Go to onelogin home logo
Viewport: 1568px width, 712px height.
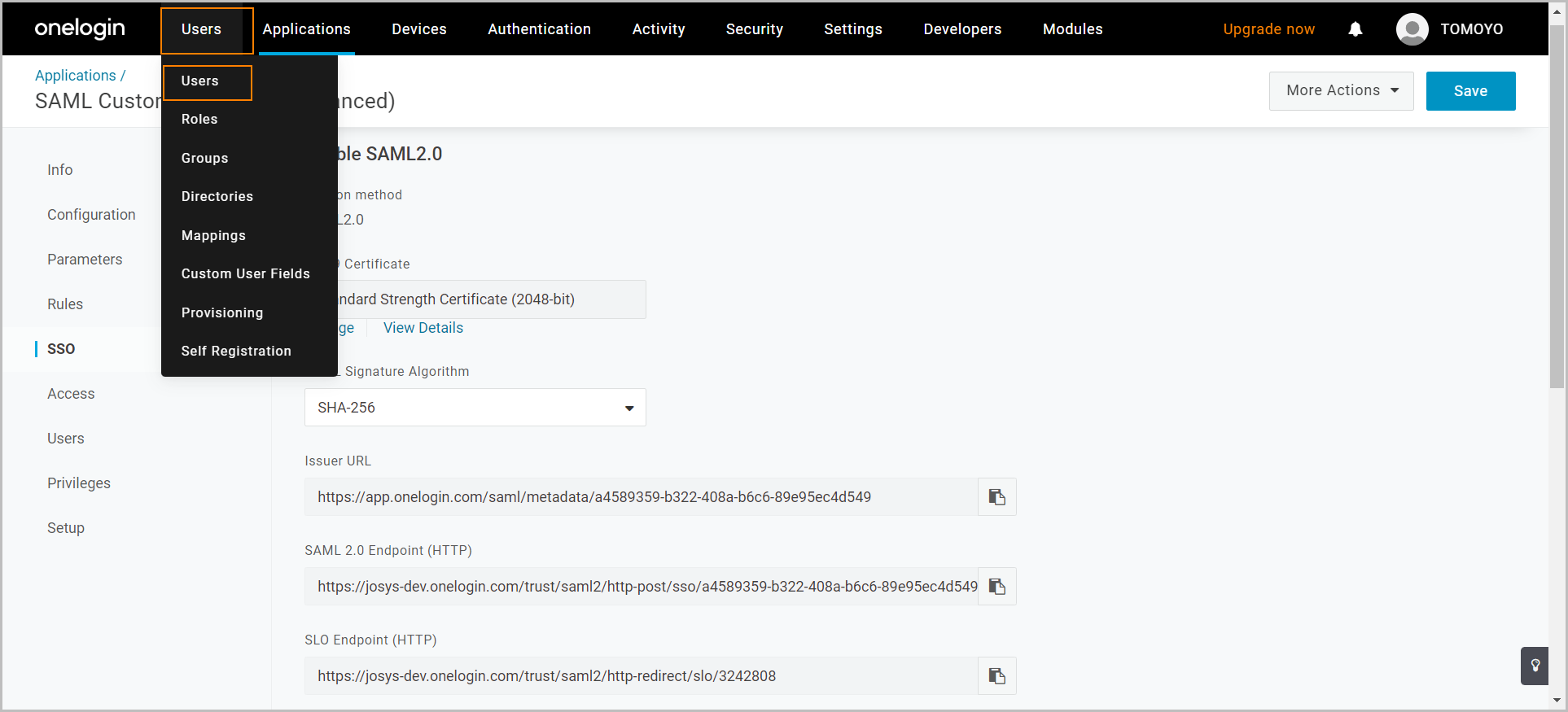point(80,28)
